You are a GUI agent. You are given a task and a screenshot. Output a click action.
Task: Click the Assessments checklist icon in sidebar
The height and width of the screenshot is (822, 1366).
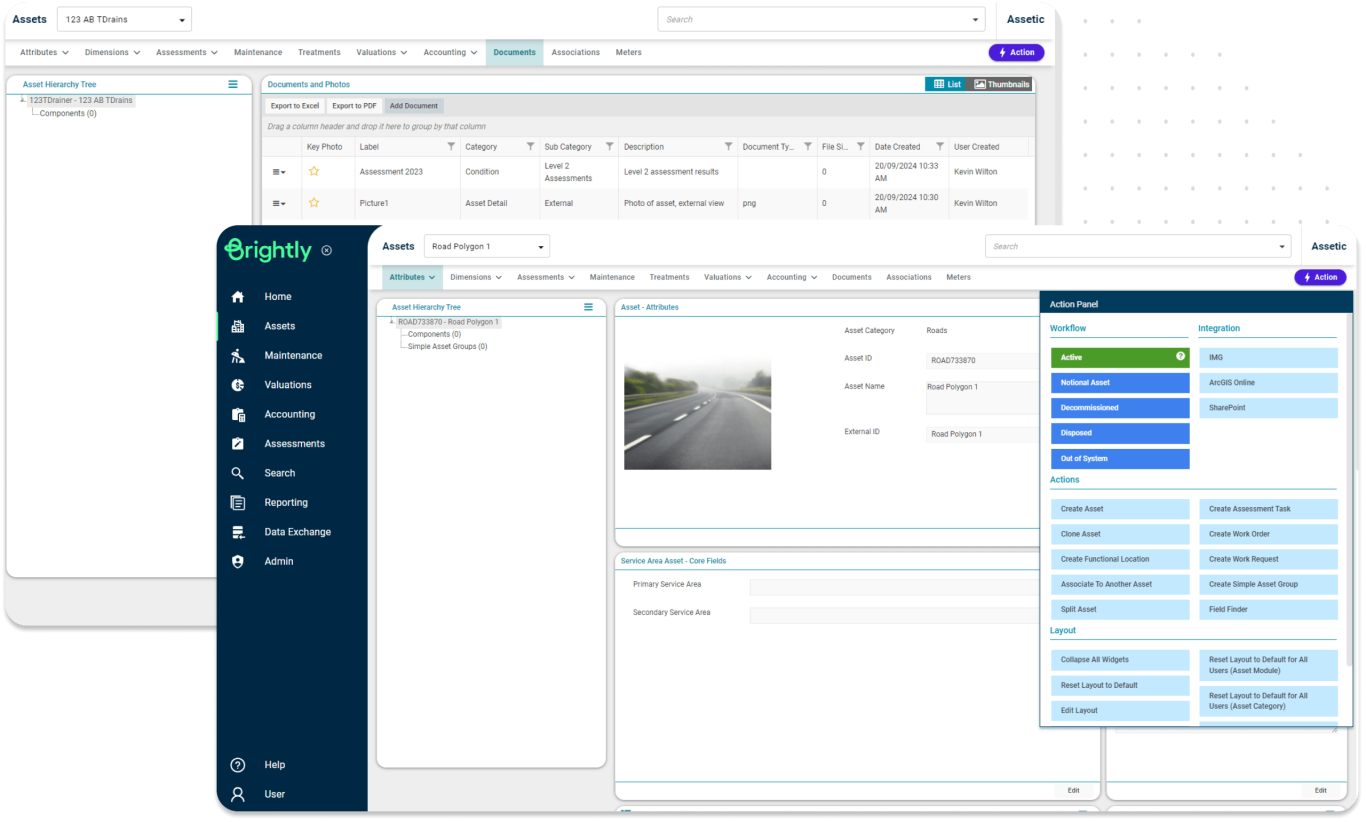click(x=237, y=443)
